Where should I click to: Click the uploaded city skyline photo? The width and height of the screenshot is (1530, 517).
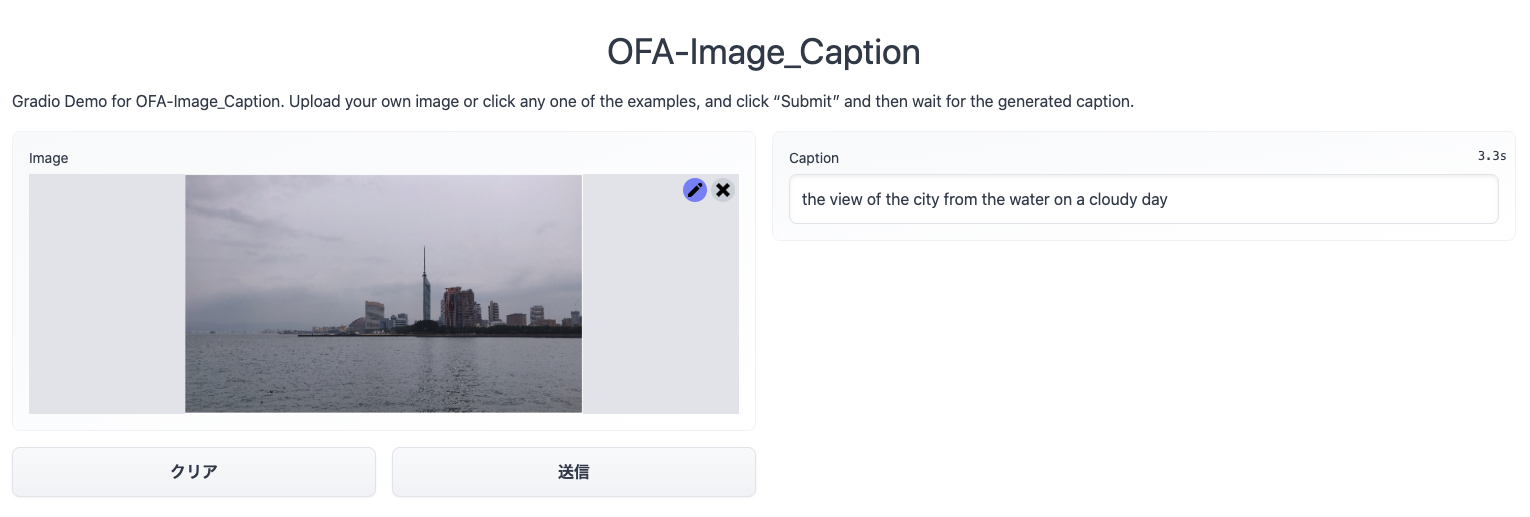click(x=383, y=293)
